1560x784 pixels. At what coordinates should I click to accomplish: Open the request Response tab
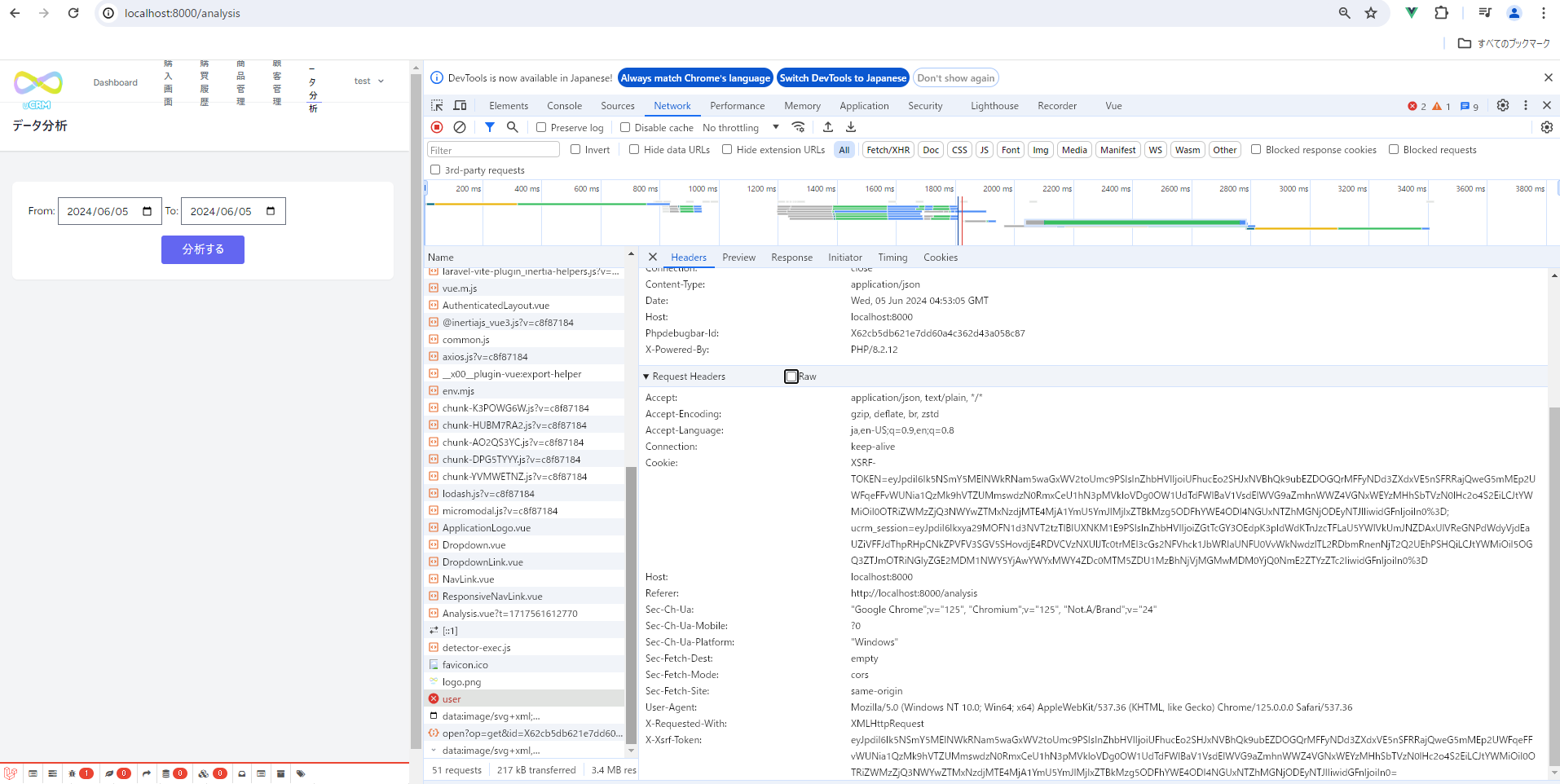click(x=792, y=258)
